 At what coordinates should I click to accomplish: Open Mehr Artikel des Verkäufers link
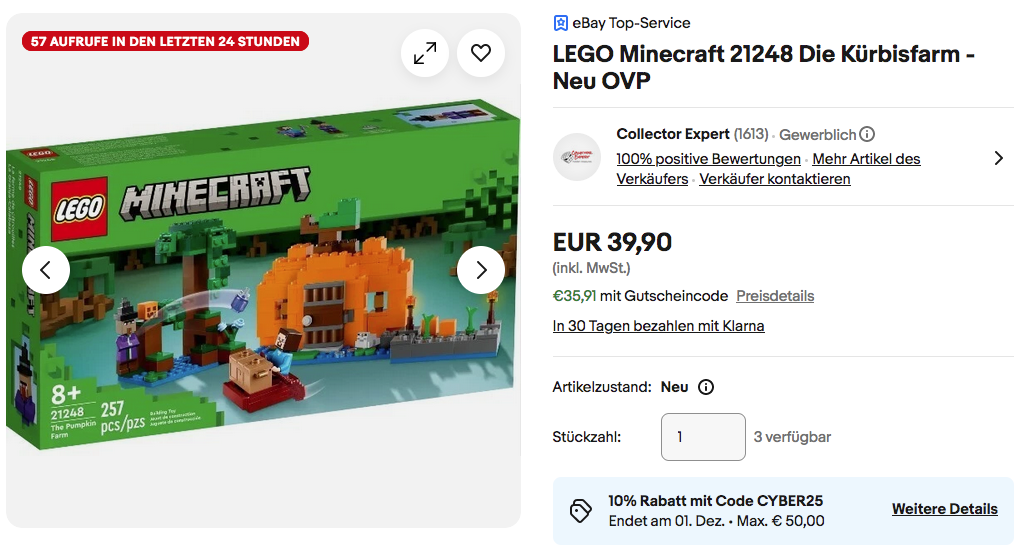866,159
